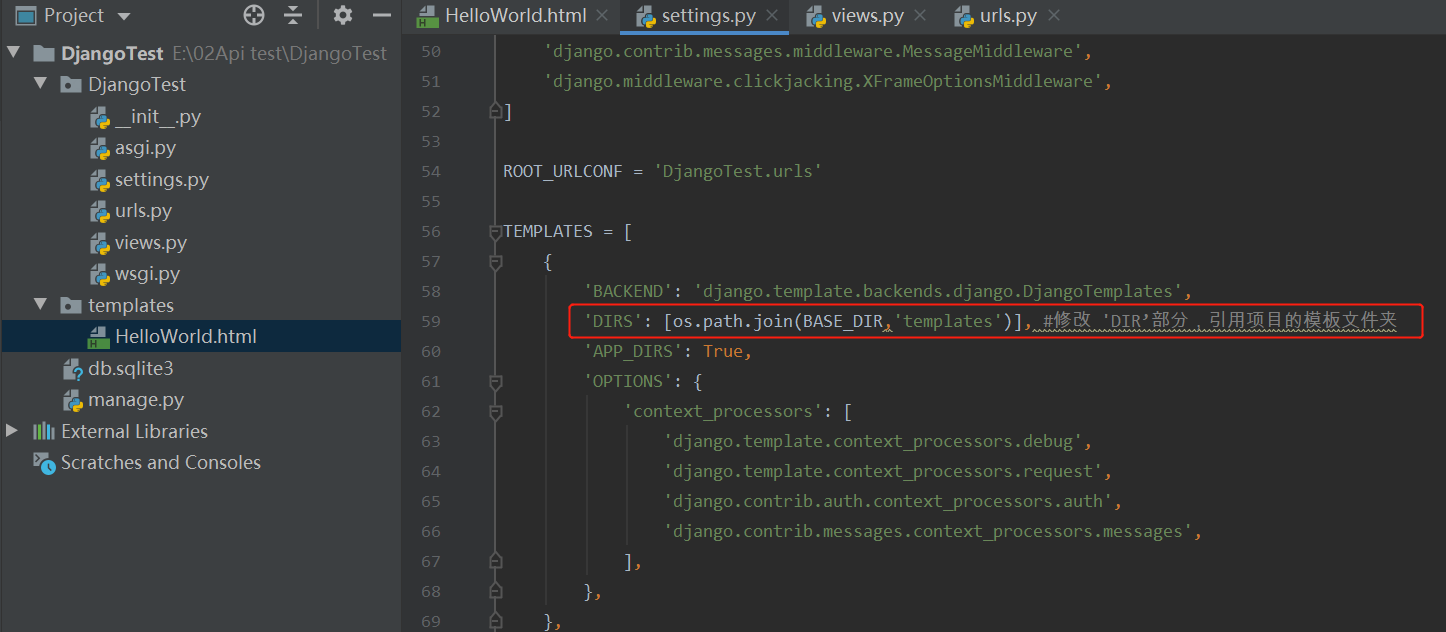Click the XFrameOptionsMiddleware string on line 51
The height and width of the screenshot is (632, 1446).
click(x=823, y=81)
